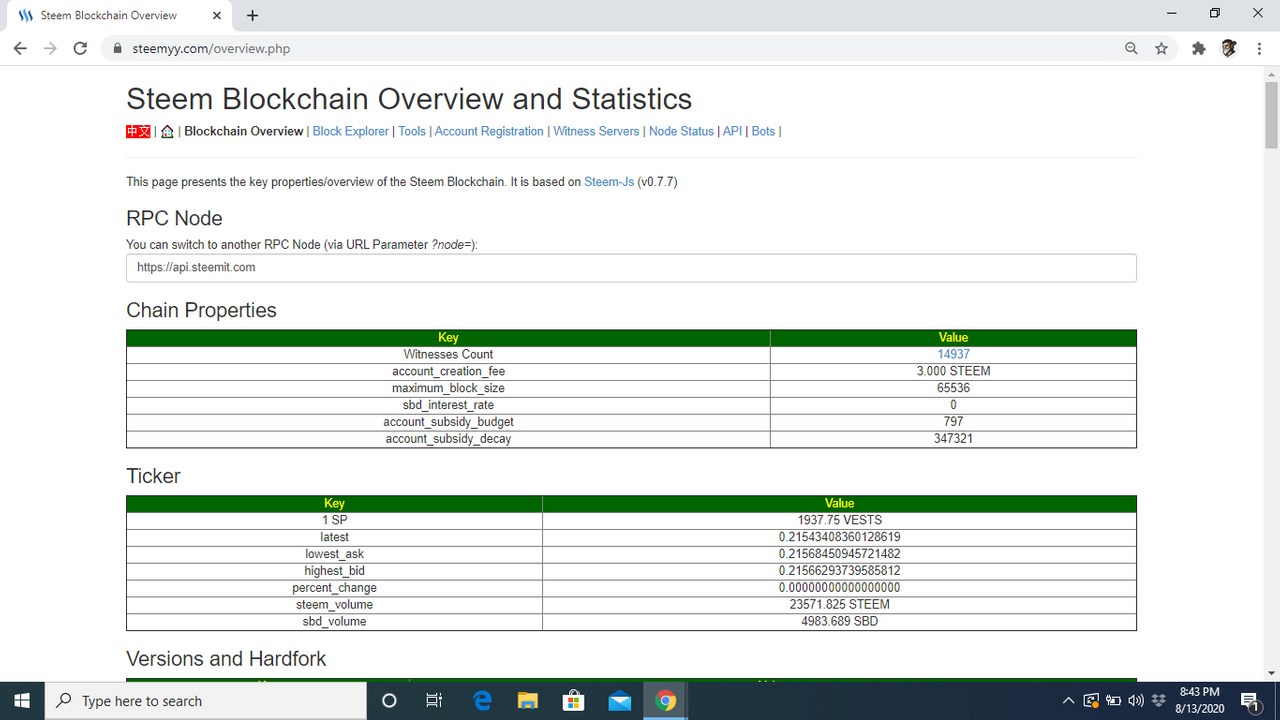Image resolution: width=1280 pixels, height=720 pixels.
Task: Go back with browser back arrow
Action: [x=20, y=48]
